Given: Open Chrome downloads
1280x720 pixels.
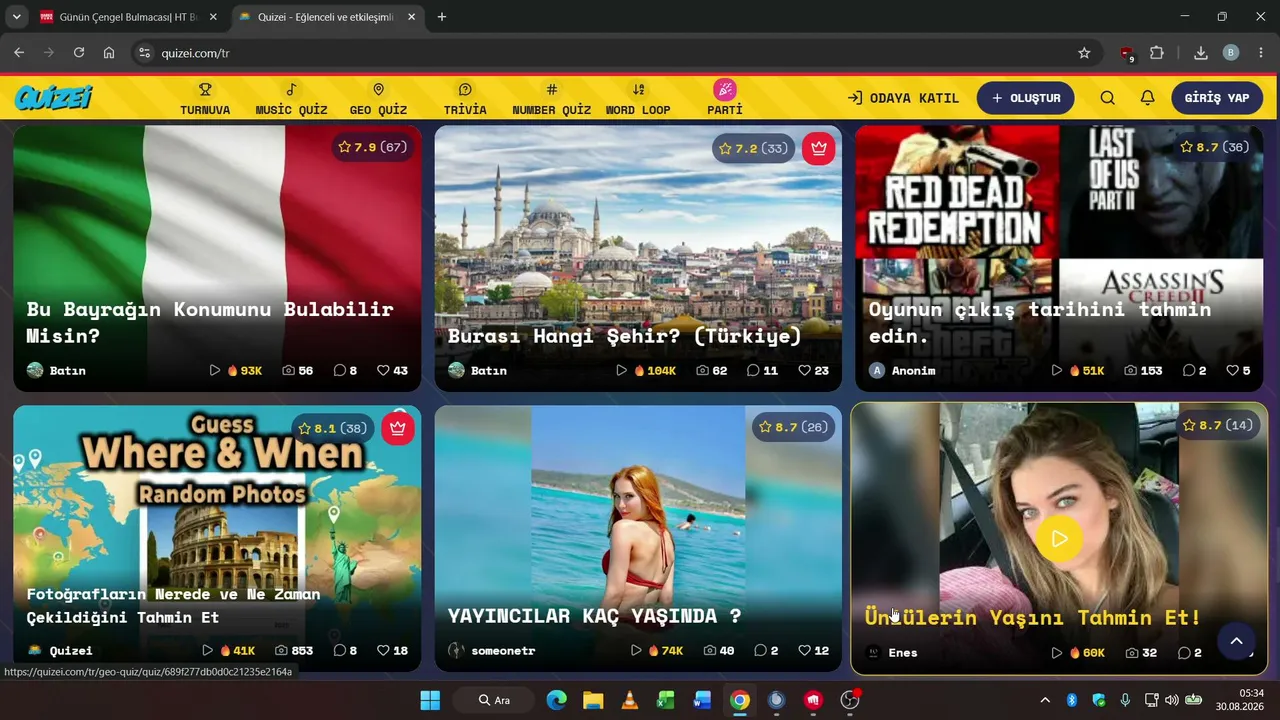Looking at the screenshot, I should [1201, 53].
